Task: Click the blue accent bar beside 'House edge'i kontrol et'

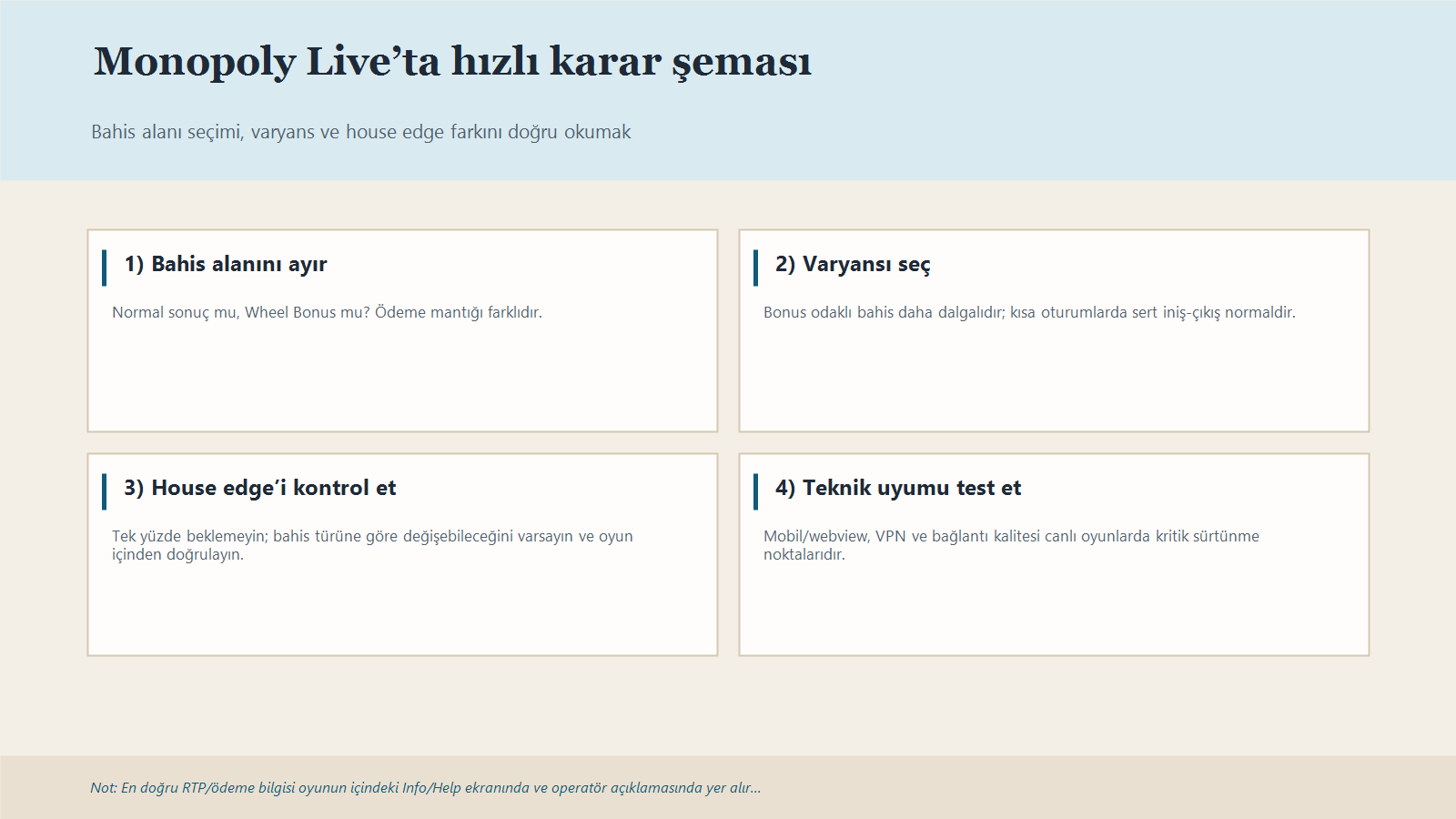Action: 105,491
